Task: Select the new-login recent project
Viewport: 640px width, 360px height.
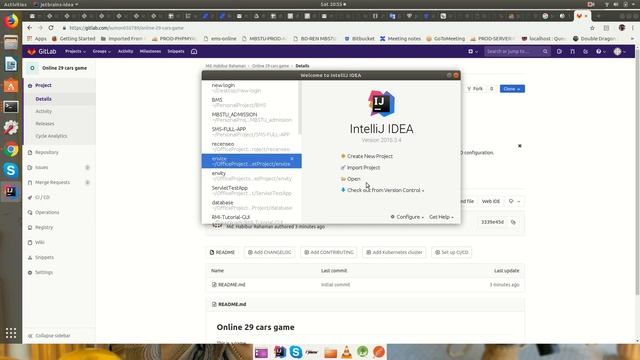Action: pyautogui.click(x=251, y=88)
